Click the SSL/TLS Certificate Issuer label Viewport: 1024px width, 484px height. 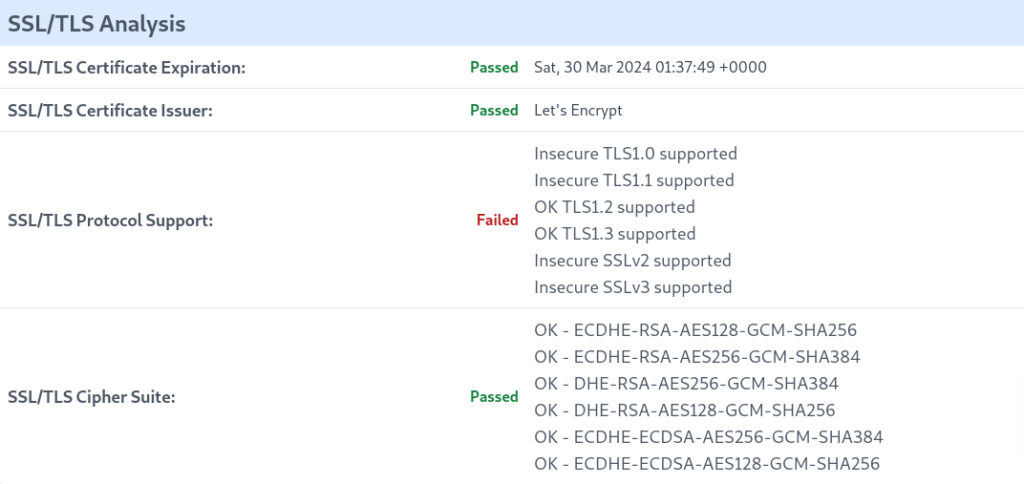(x=110, y=110)
